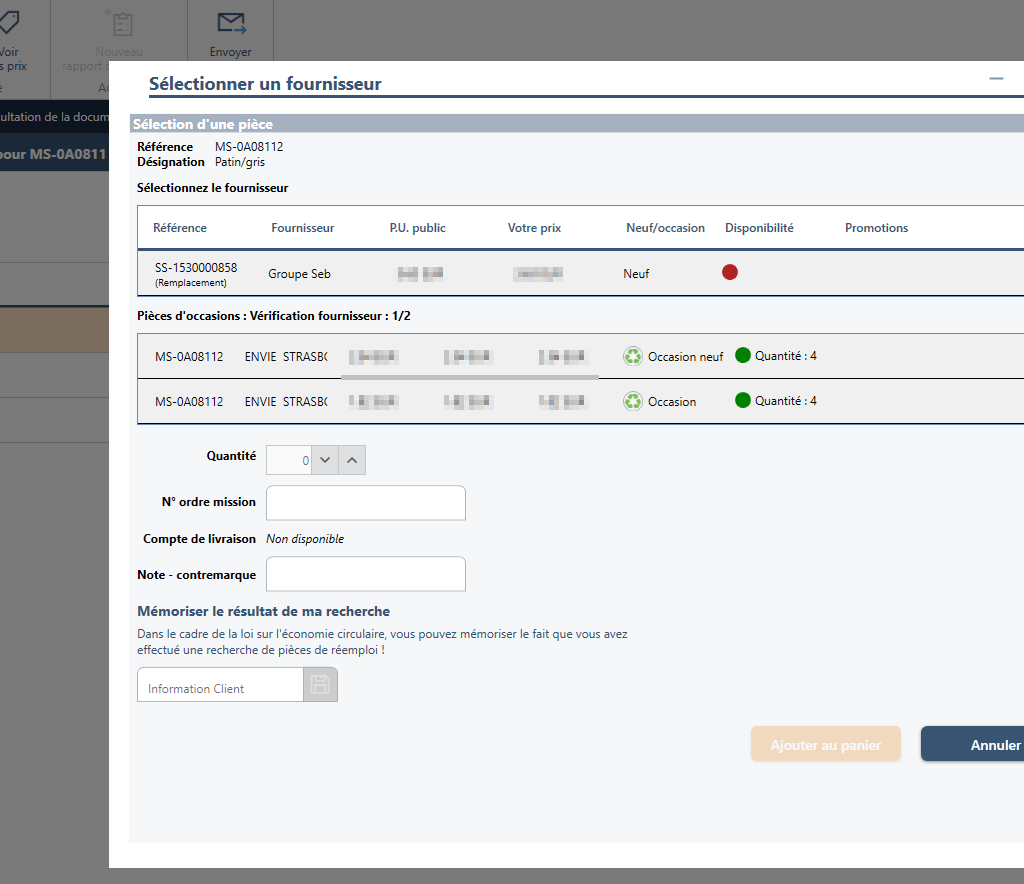
Task: Click red availability dot for Groupe Seb
Action: pyautogui.click(x=730, y=272)
